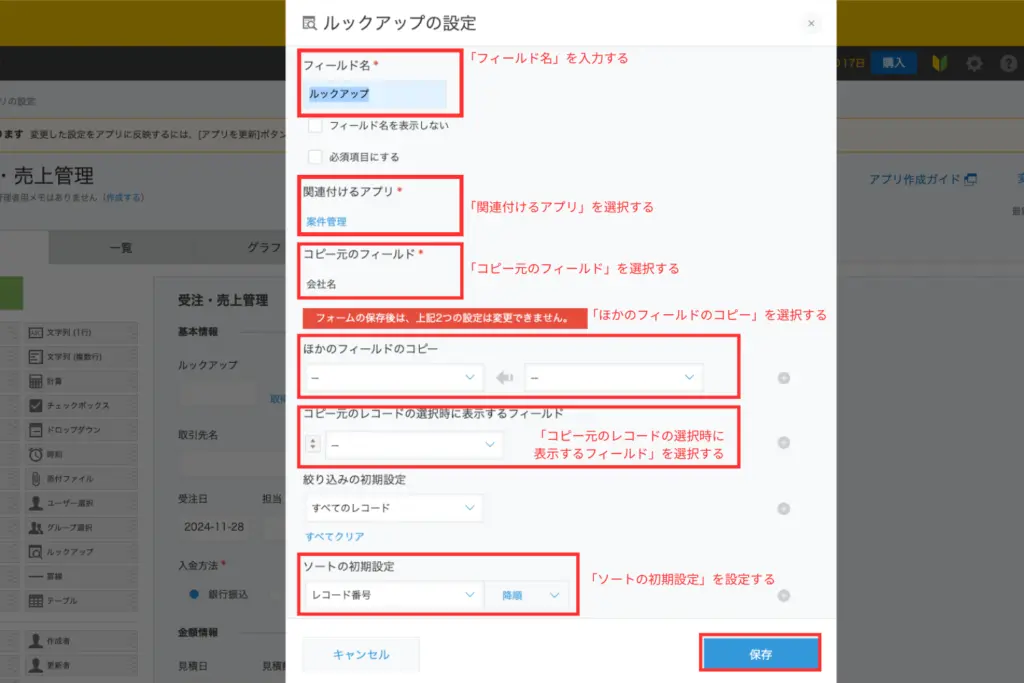Click the すべてクリア link
The image size is (1024, 683).
click(334, 537)
